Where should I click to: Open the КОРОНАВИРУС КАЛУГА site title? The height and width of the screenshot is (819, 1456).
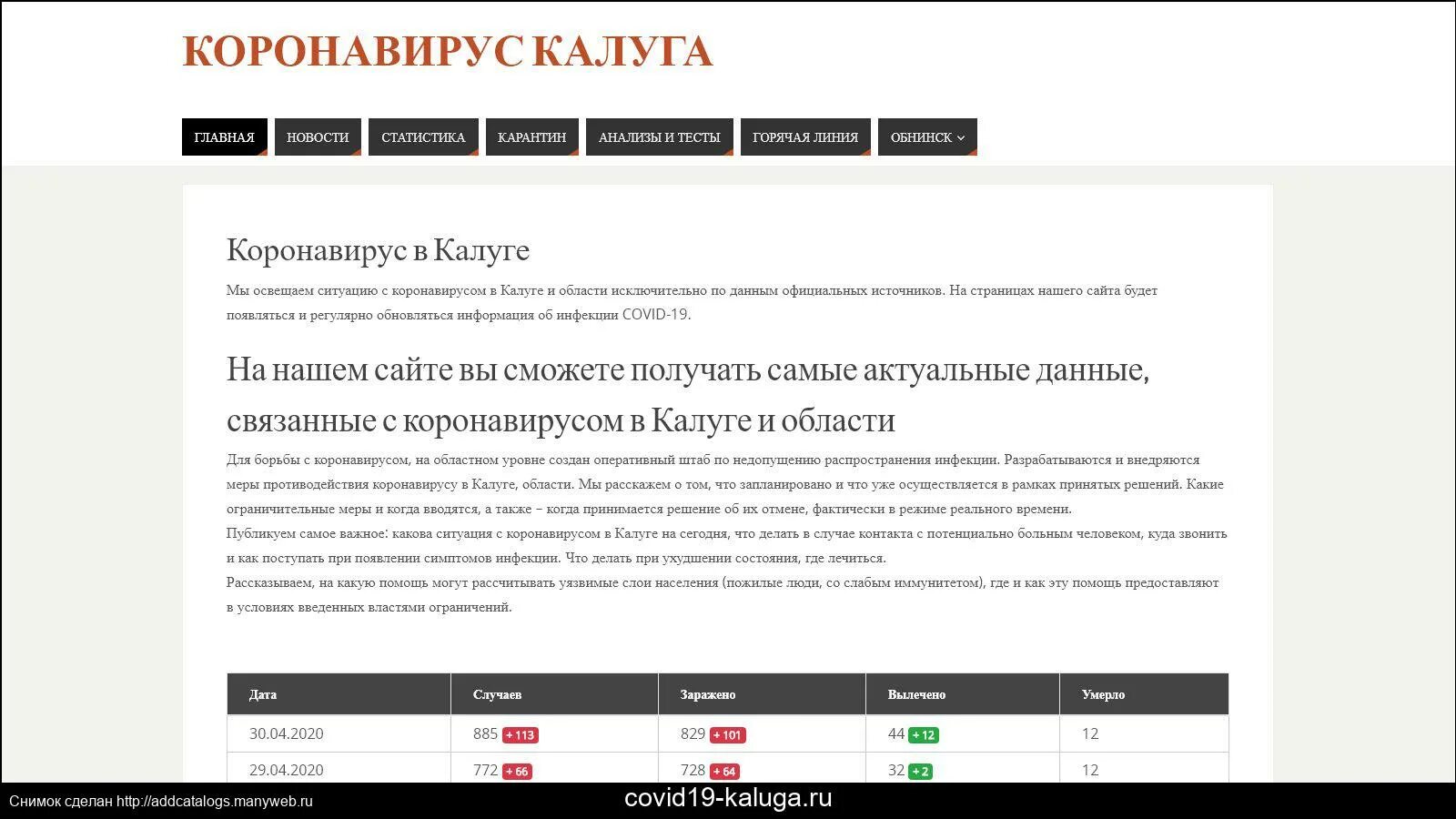448,51
